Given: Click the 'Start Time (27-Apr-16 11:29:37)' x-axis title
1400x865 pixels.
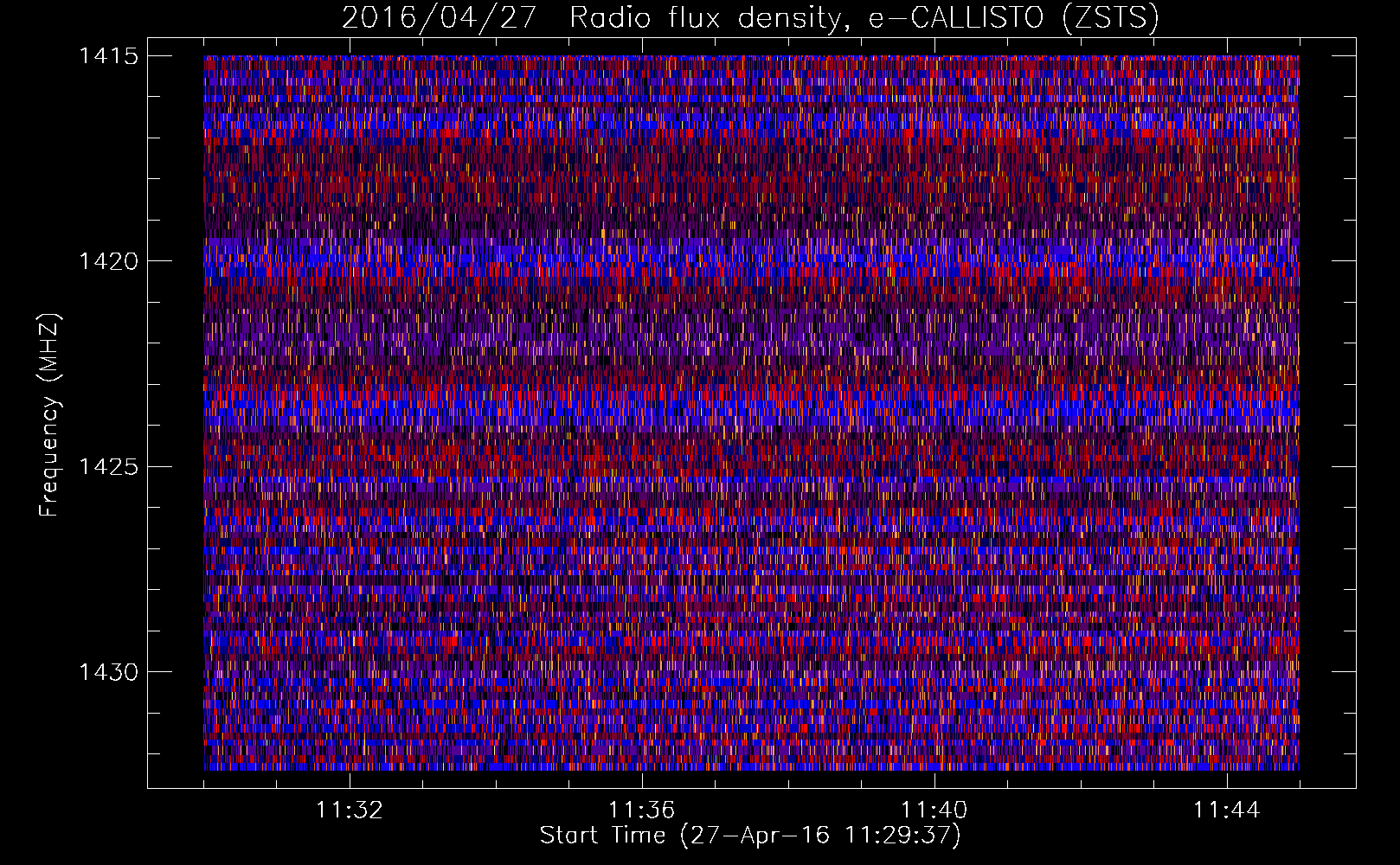Looking at the screenshot, I should [750, 836].
